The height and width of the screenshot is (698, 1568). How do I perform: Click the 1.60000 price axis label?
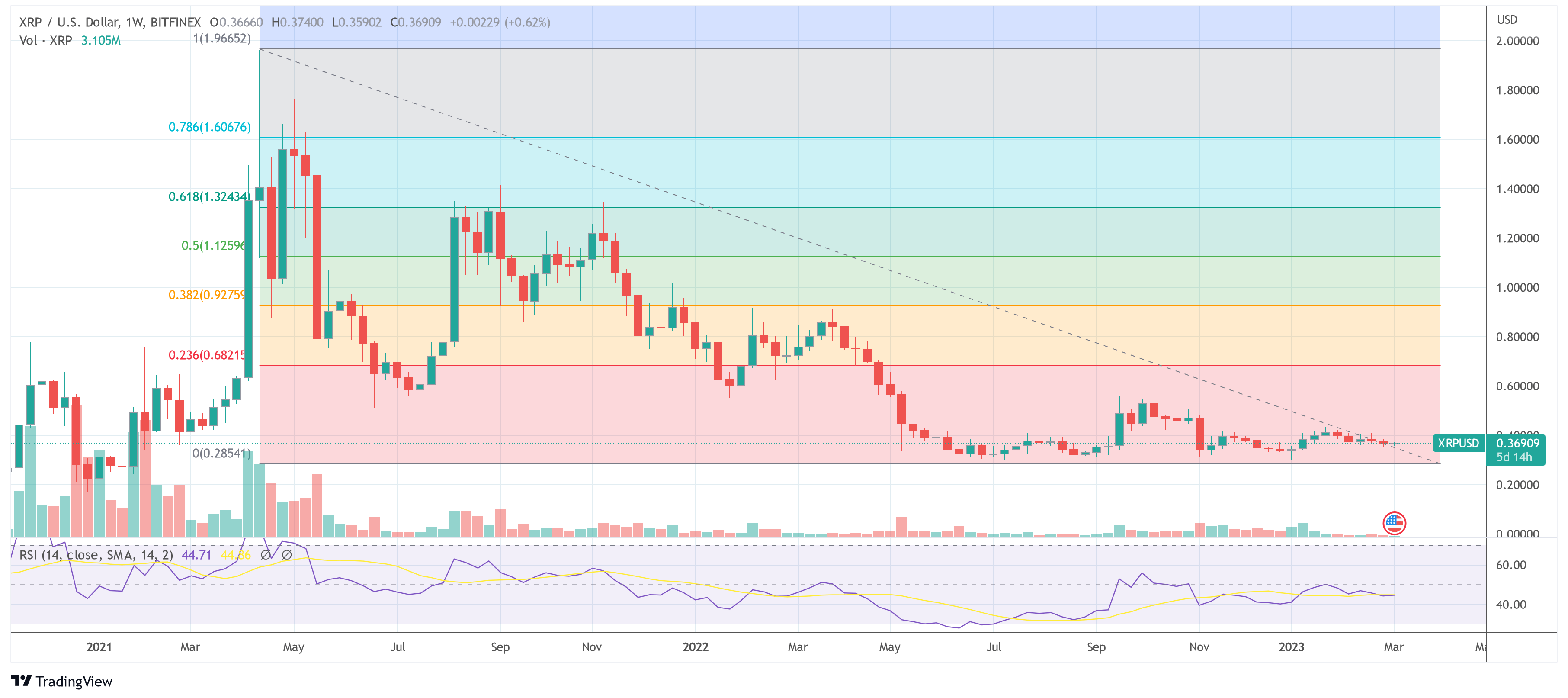[1517, 139]
